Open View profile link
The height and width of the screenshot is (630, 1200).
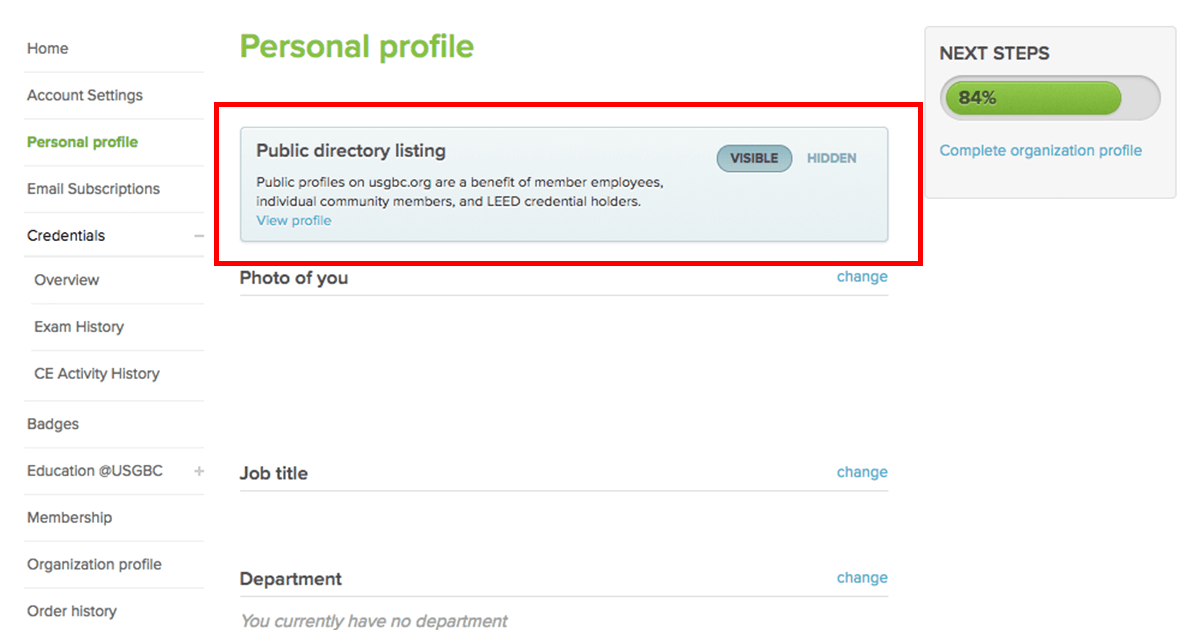pos(293,220)
